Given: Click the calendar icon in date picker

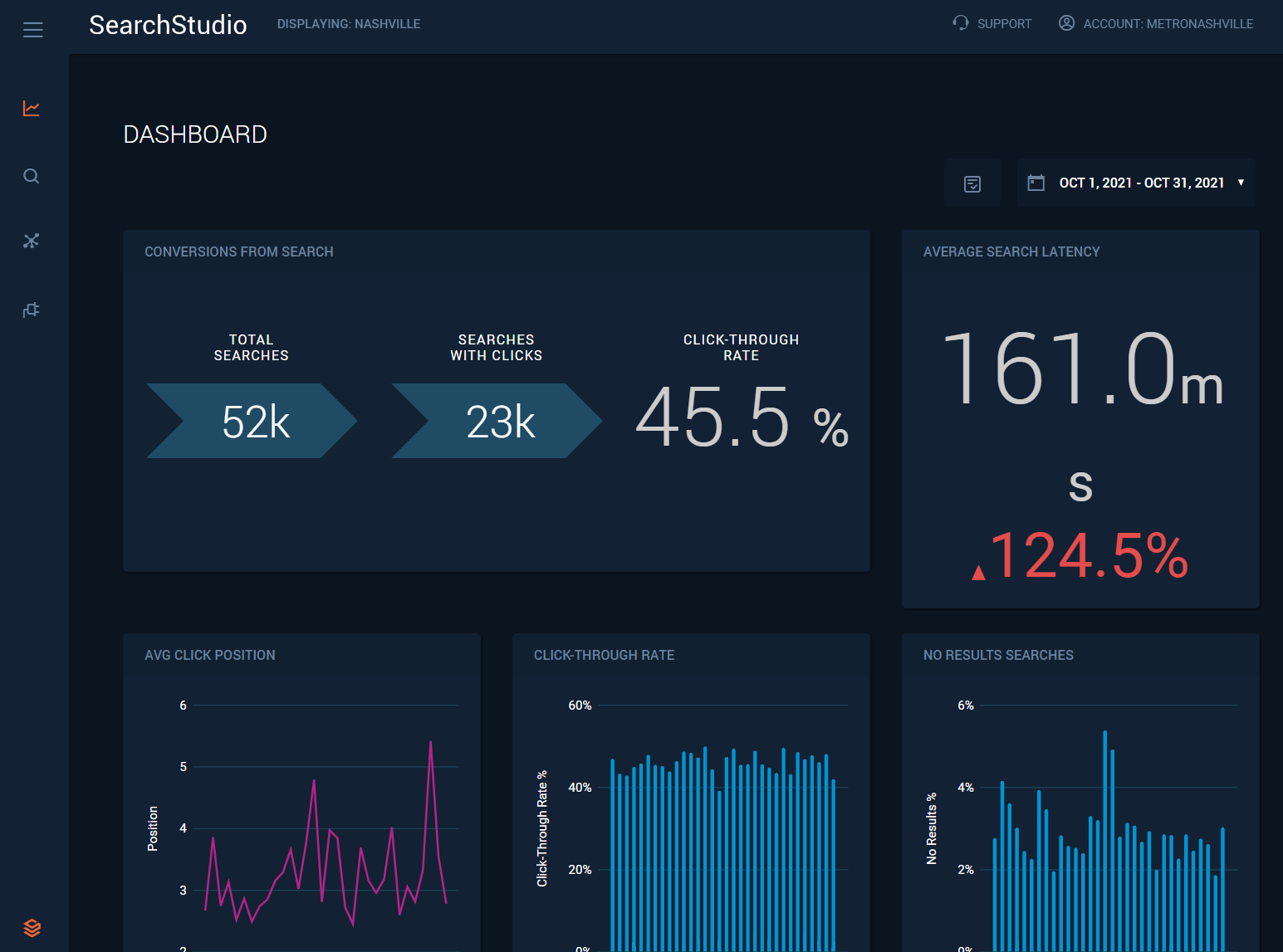Looking at the screenshot, I should click(x=1036, y=183).
